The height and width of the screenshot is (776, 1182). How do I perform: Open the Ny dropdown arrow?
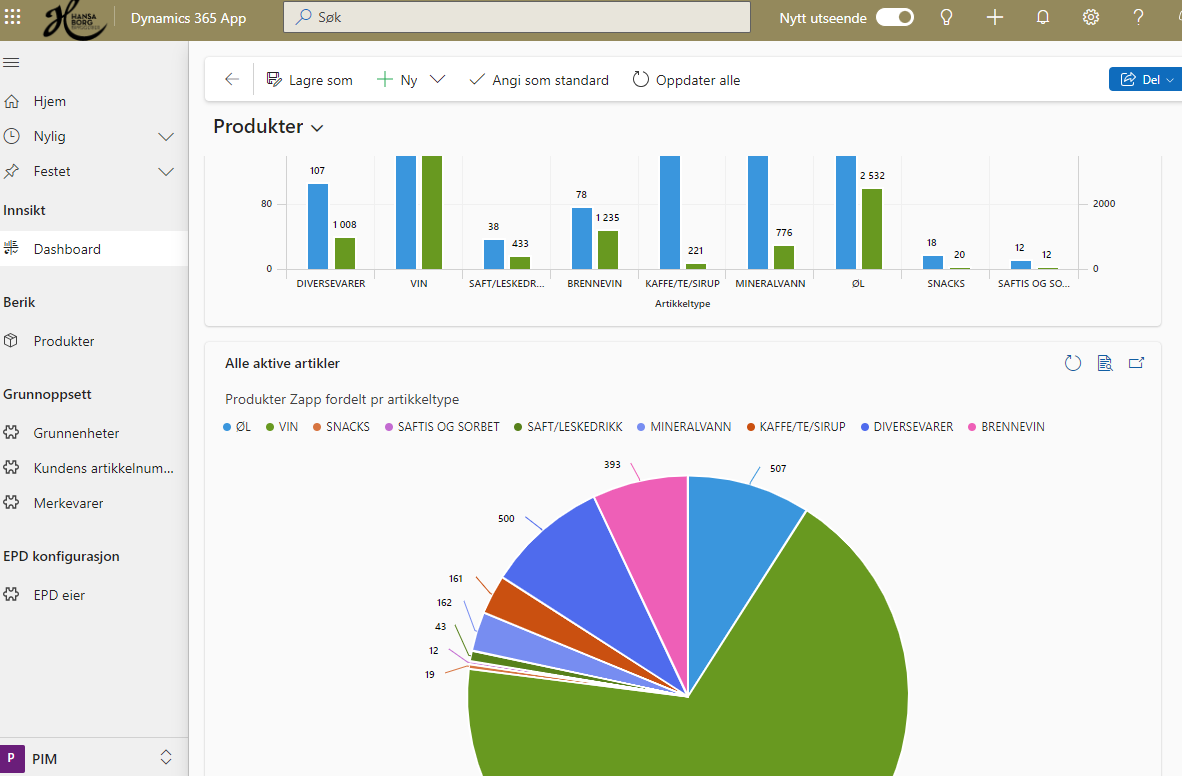click(437, 80)
